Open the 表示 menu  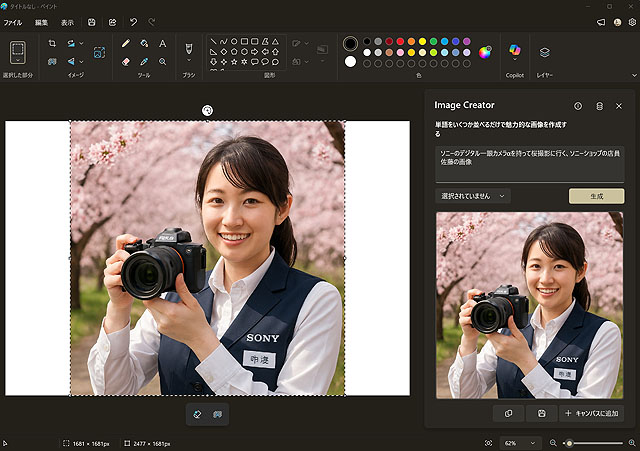point(67,21)
